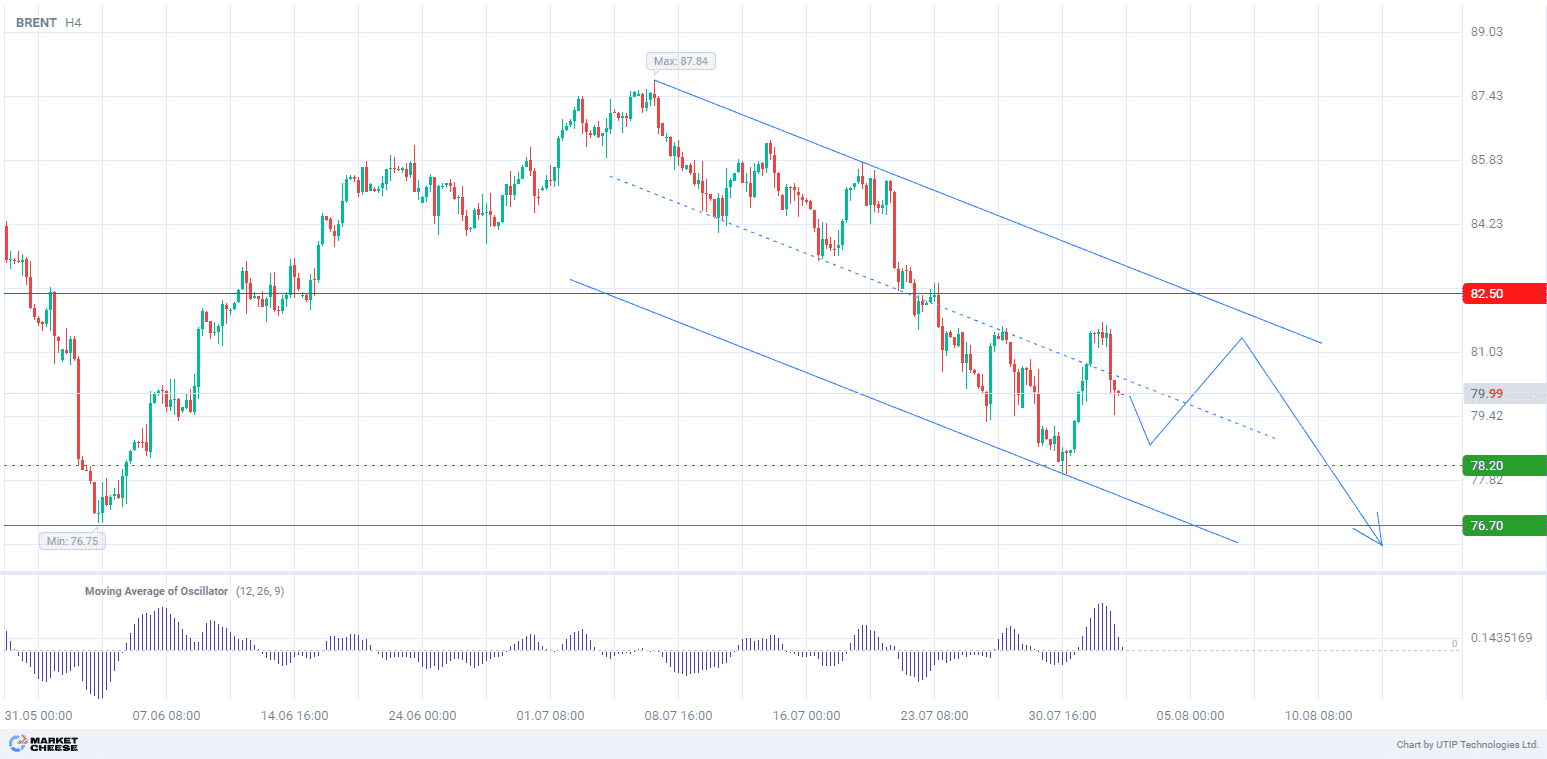Select the green 78.20 level label
The image size is (1547, 759).
(x=1504, y=465)
